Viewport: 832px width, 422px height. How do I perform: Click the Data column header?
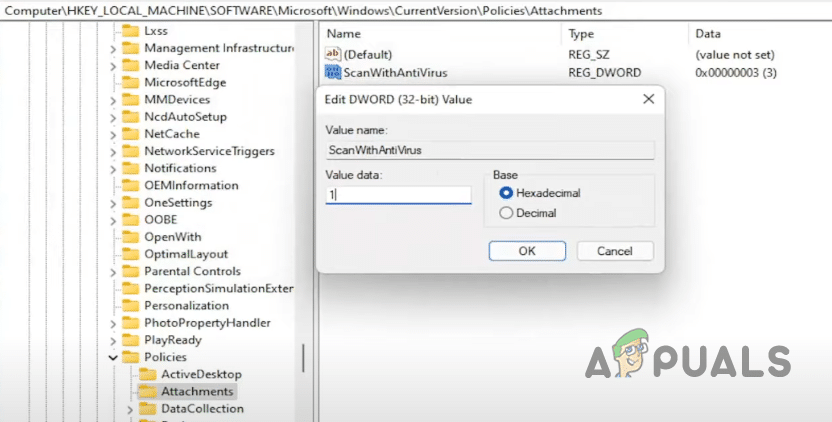pyautogui.click(x=708, y=34)
